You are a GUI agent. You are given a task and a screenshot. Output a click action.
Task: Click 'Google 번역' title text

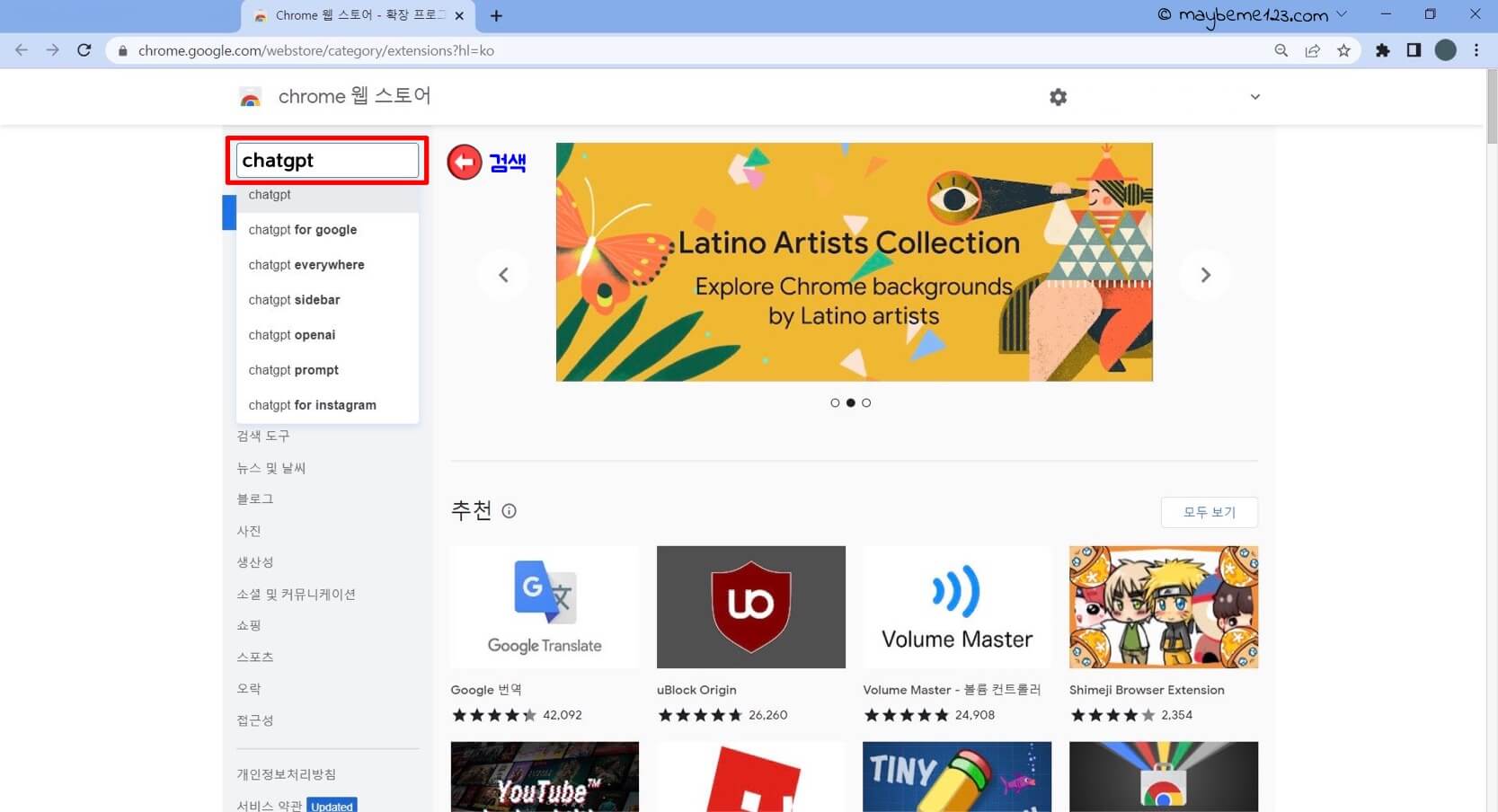pos(486,690)
